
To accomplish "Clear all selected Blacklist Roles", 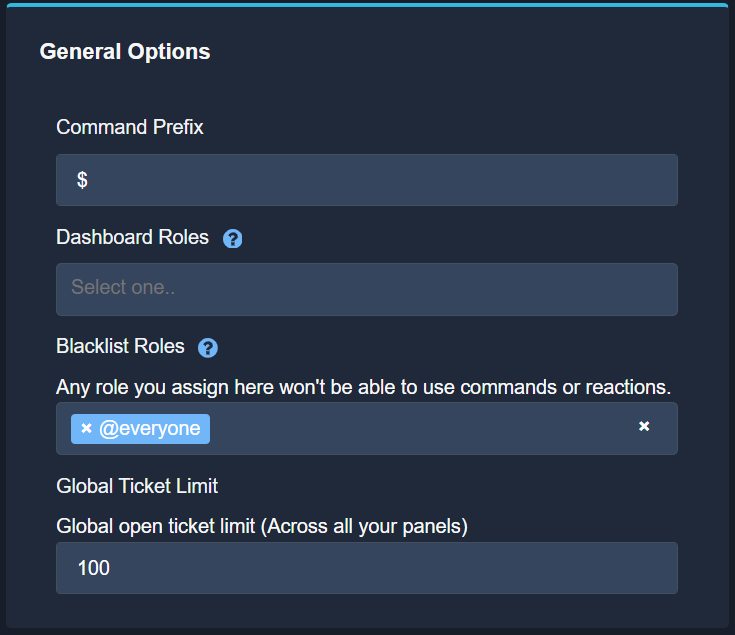I will pos(644,427).
